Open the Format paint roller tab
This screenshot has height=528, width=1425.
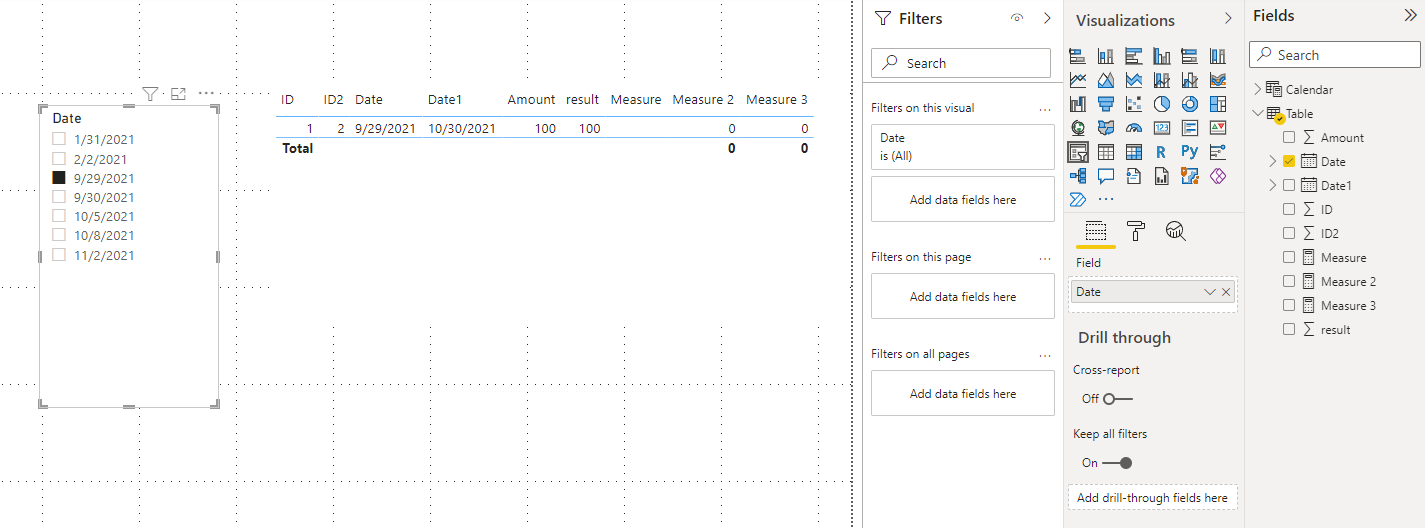coord(1136,232)
